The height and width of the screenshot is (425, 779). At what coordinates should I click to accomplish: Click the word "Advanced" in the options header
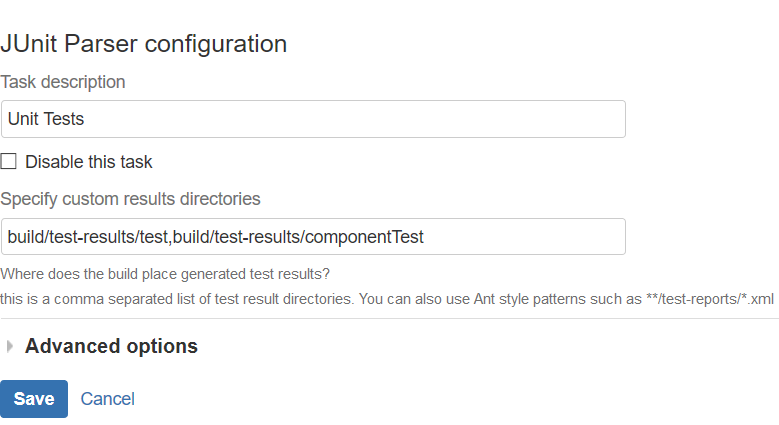[68, 347]
